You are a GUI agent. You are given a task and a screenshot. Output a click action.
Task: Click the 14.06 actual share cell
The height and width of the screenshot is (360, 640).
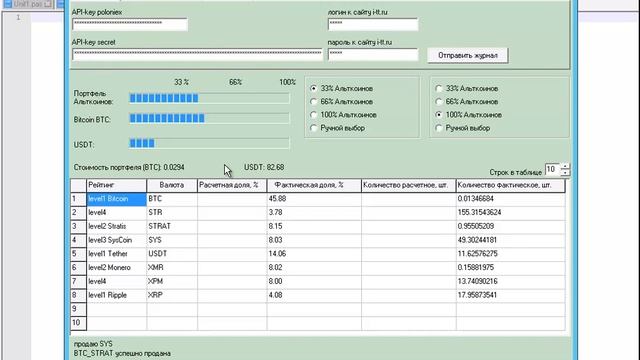tap(314, 254)
